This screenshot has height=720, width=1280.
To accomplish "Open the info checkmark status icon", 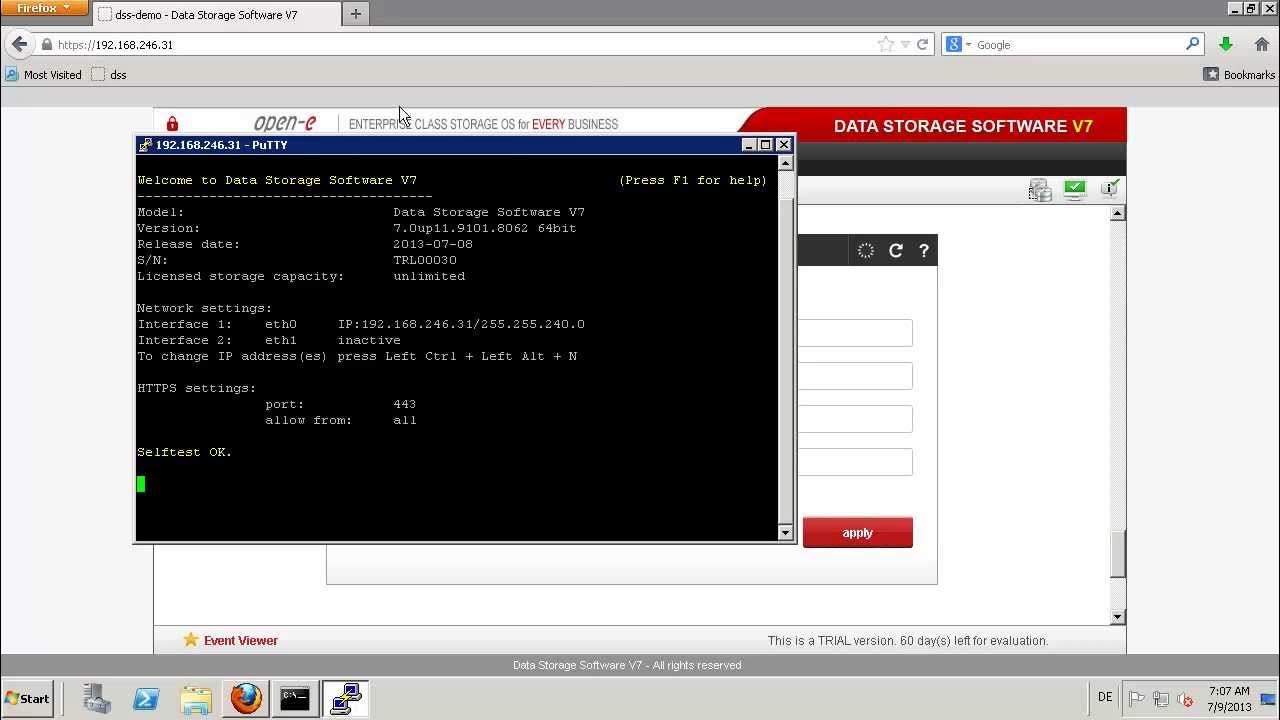I will (1109, 188).
